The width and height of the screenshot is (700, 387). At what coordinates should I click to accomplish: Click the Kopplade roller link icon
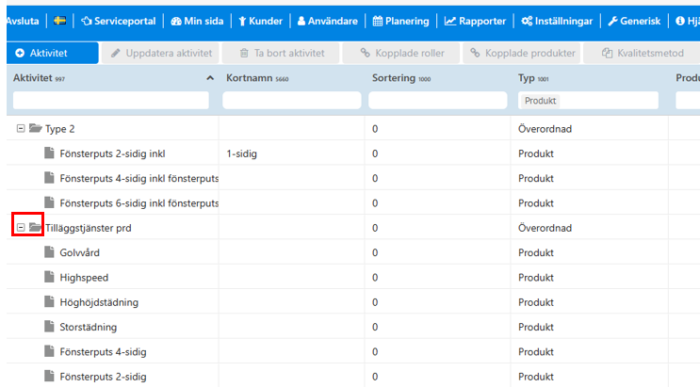[365, 53]
